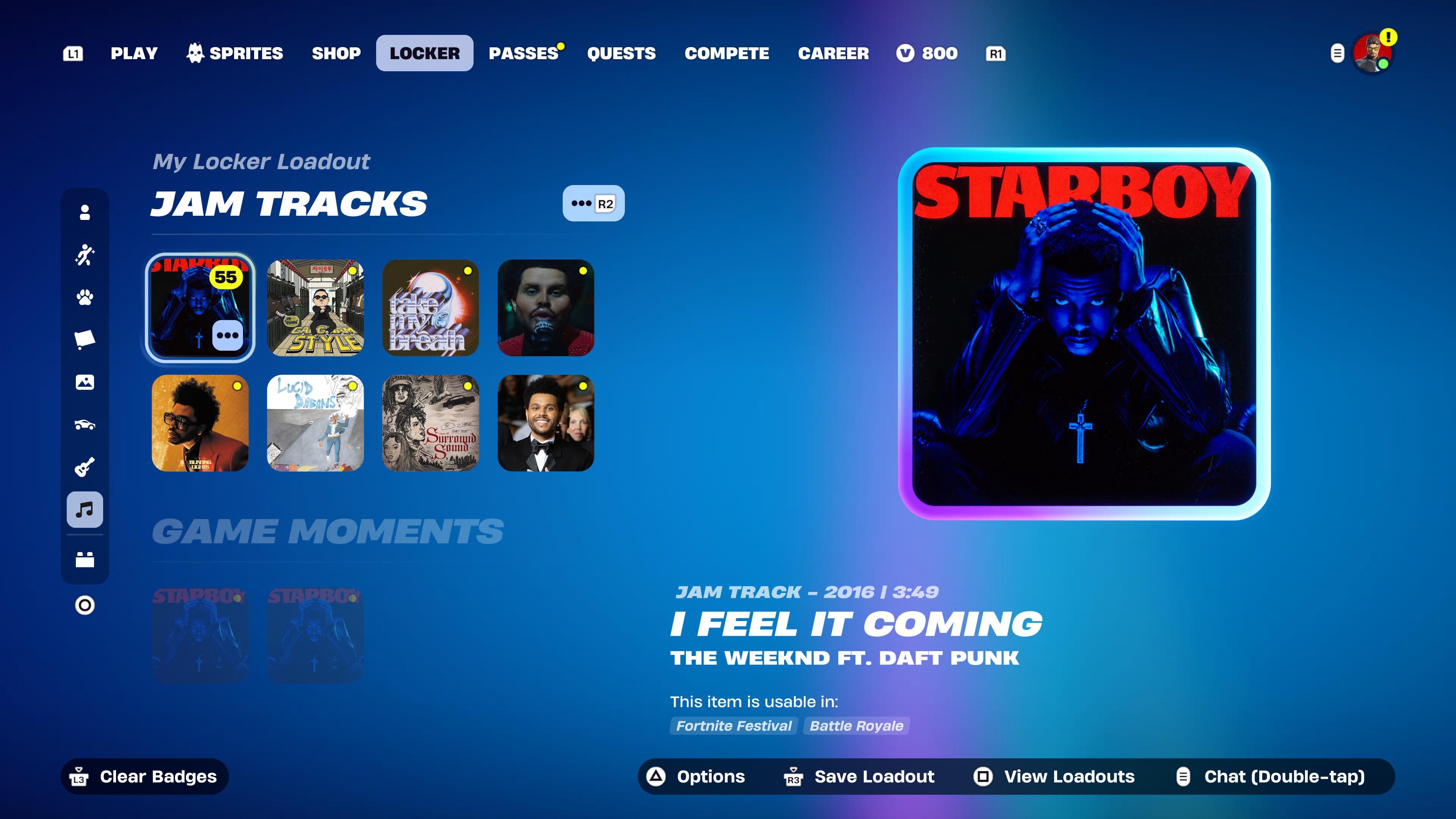Click the Options button
The width and height of the screenshot is (1456, 819).
(696, 777)
